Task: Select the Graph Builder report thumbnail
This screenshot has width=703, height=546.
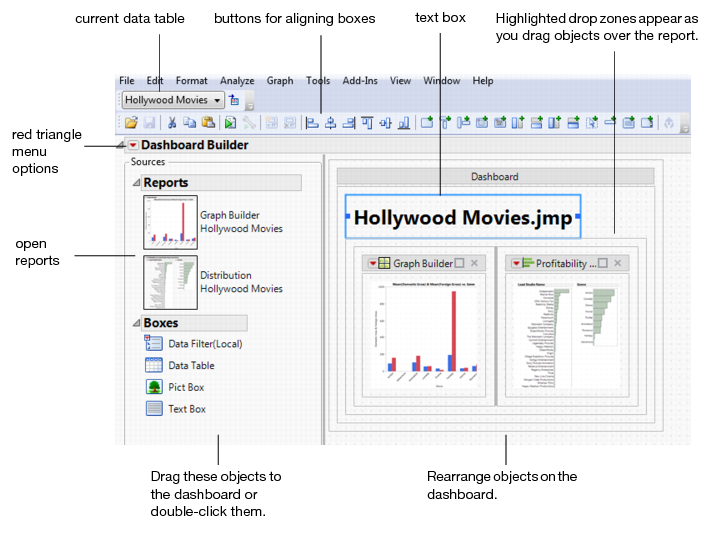Action: click(x=169, y=222)
